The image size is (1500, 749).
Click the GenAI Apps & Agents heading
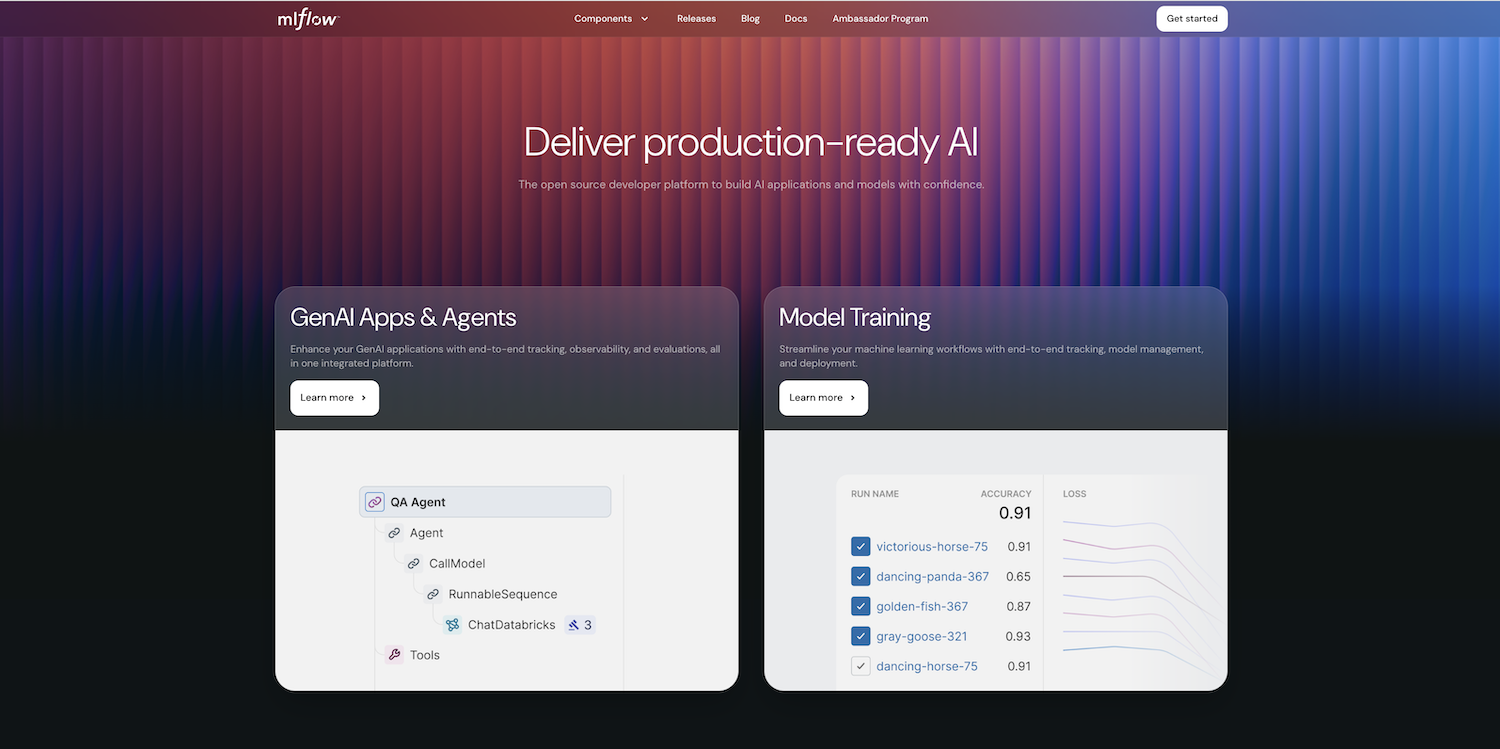[x=403, y=318]
